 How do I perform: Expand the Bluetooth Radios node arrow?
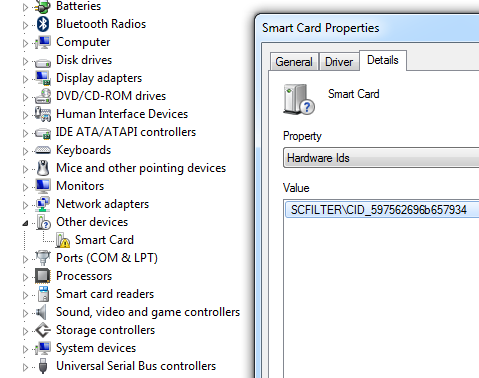25,25
